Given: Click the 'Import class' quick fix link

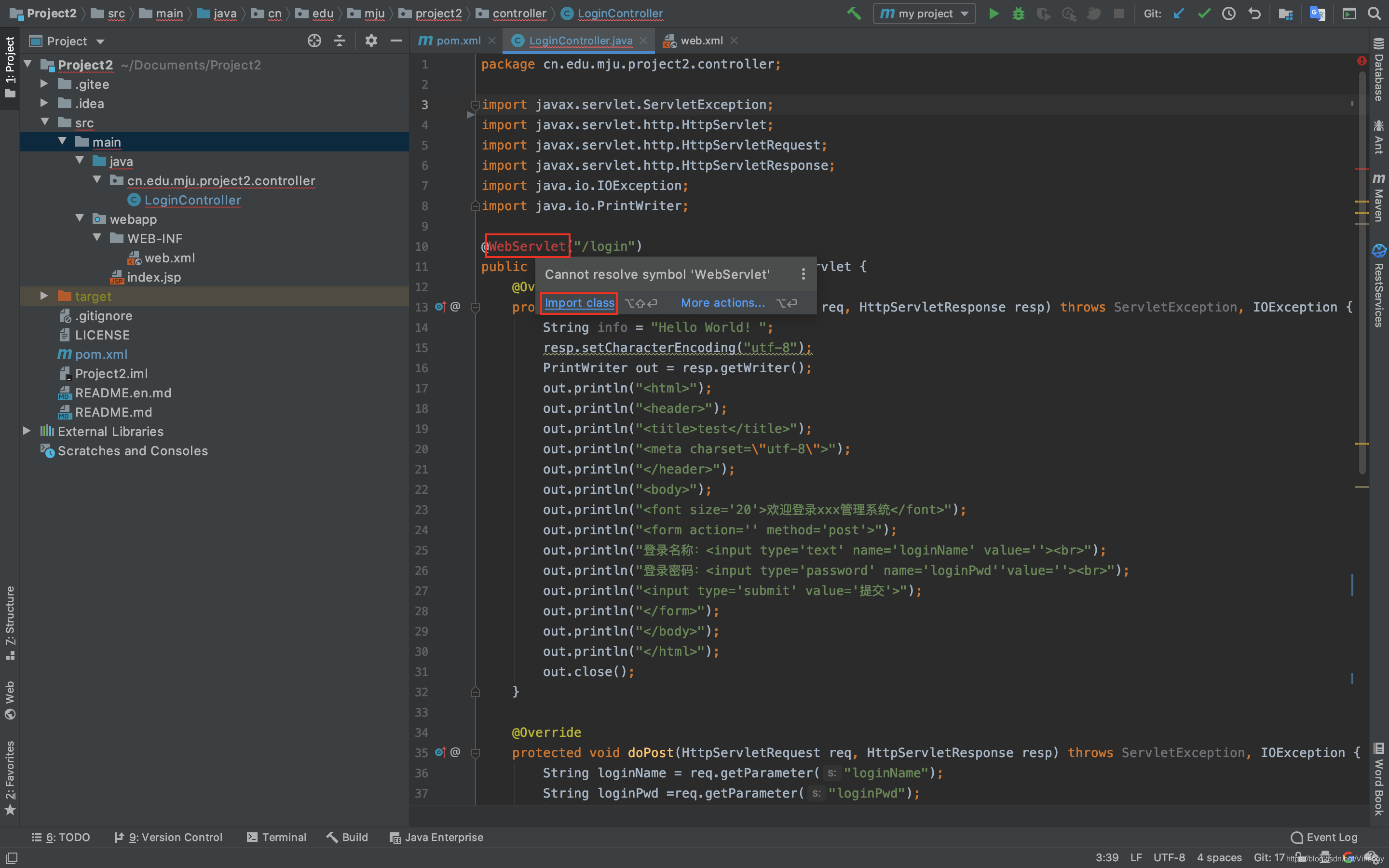Looking at the screenshot, I should (579, 302).
